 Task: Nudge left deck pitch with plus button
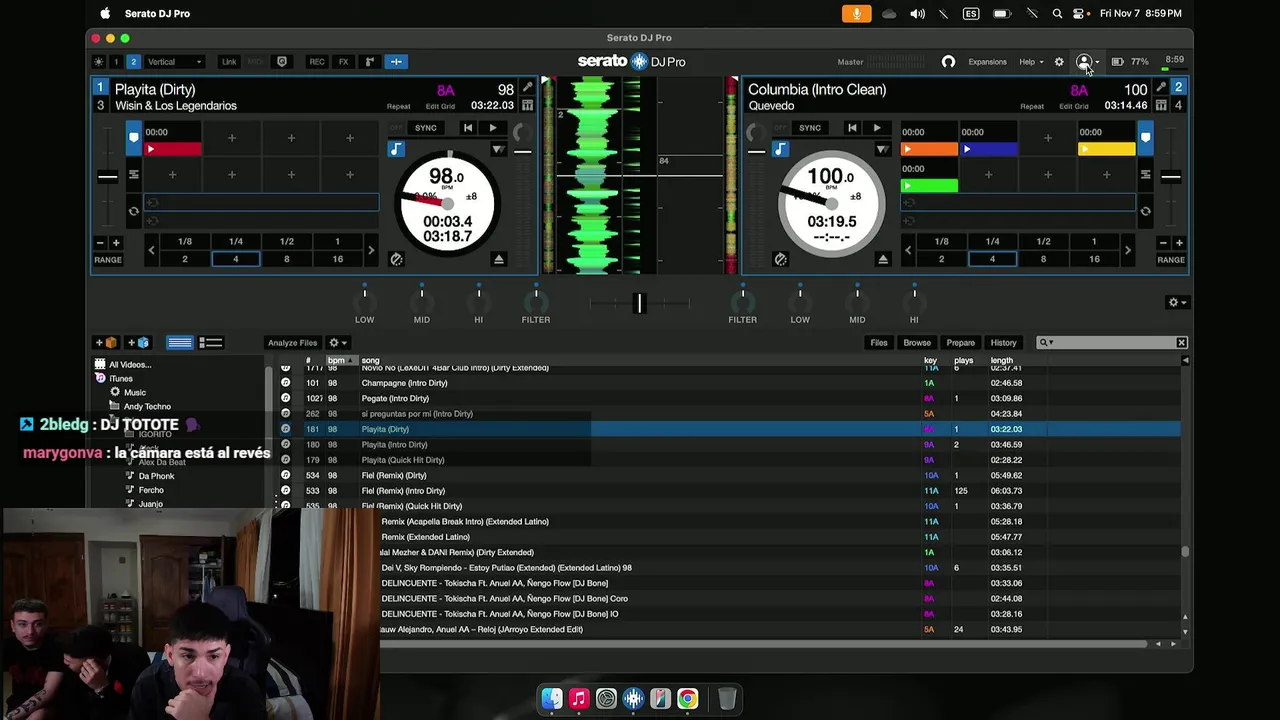[x=116, y=242]
